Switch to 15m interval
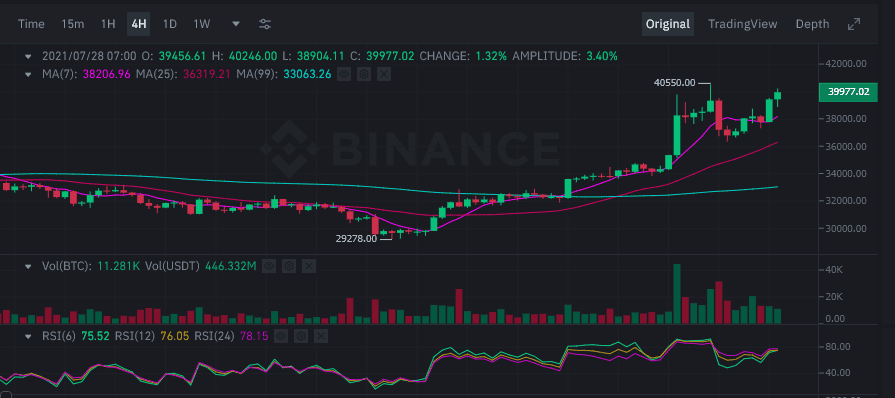895x398 pixels. pos(72,24)
